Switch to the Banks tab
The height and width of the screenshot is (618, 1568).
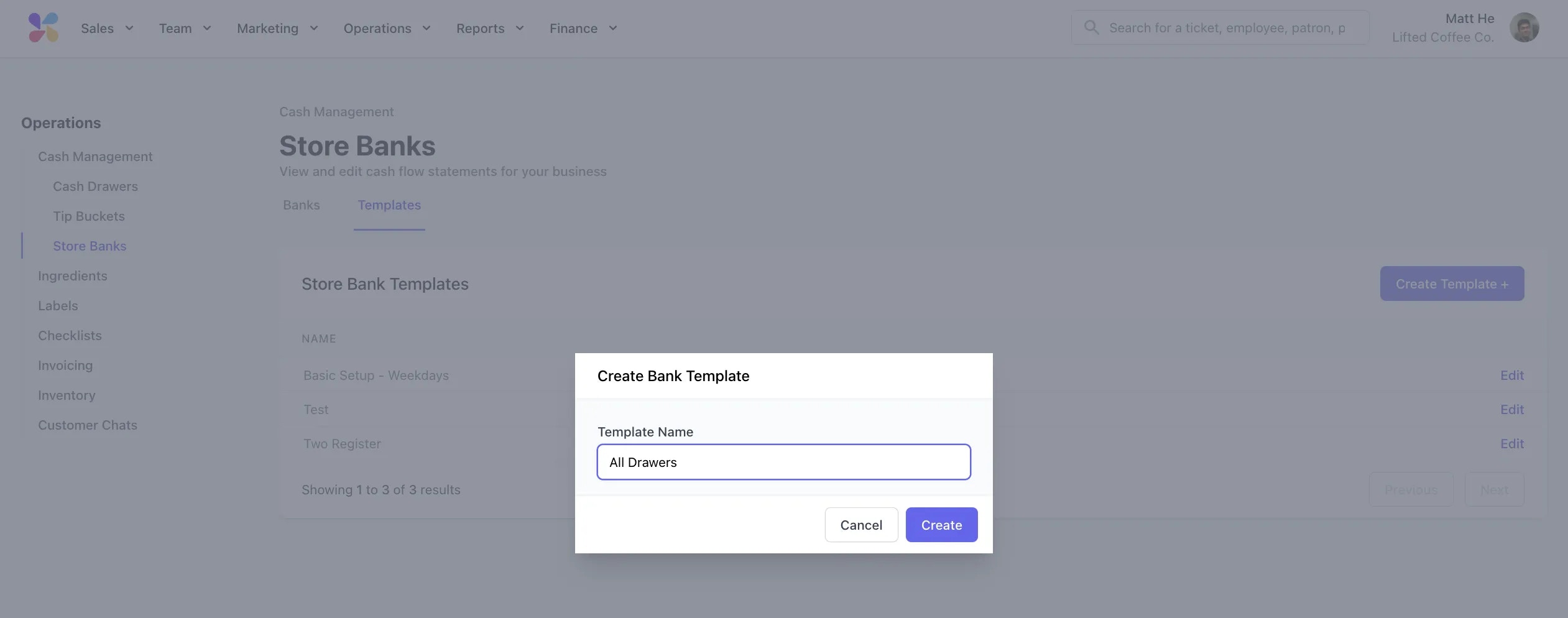(x=301, y=205)
